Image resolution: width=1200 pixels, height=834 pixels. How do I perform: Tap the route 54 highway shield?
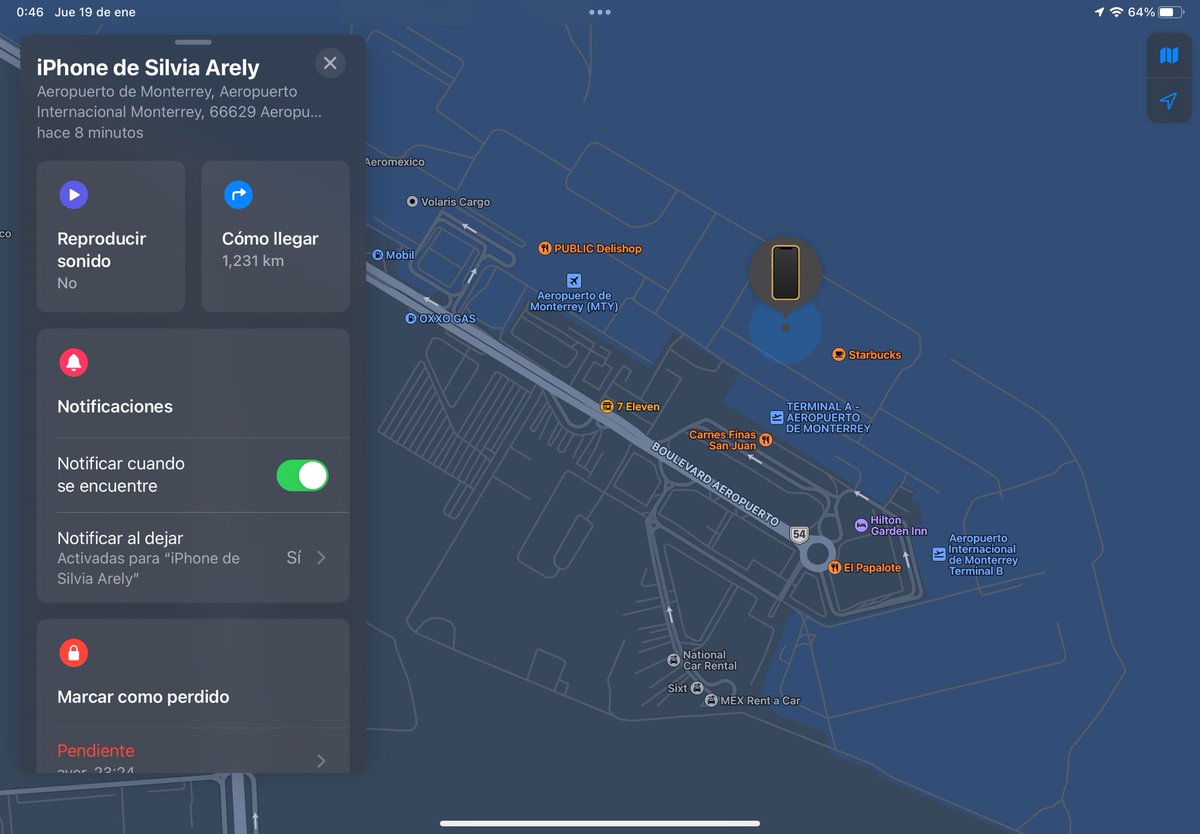(x=798, y=534)
